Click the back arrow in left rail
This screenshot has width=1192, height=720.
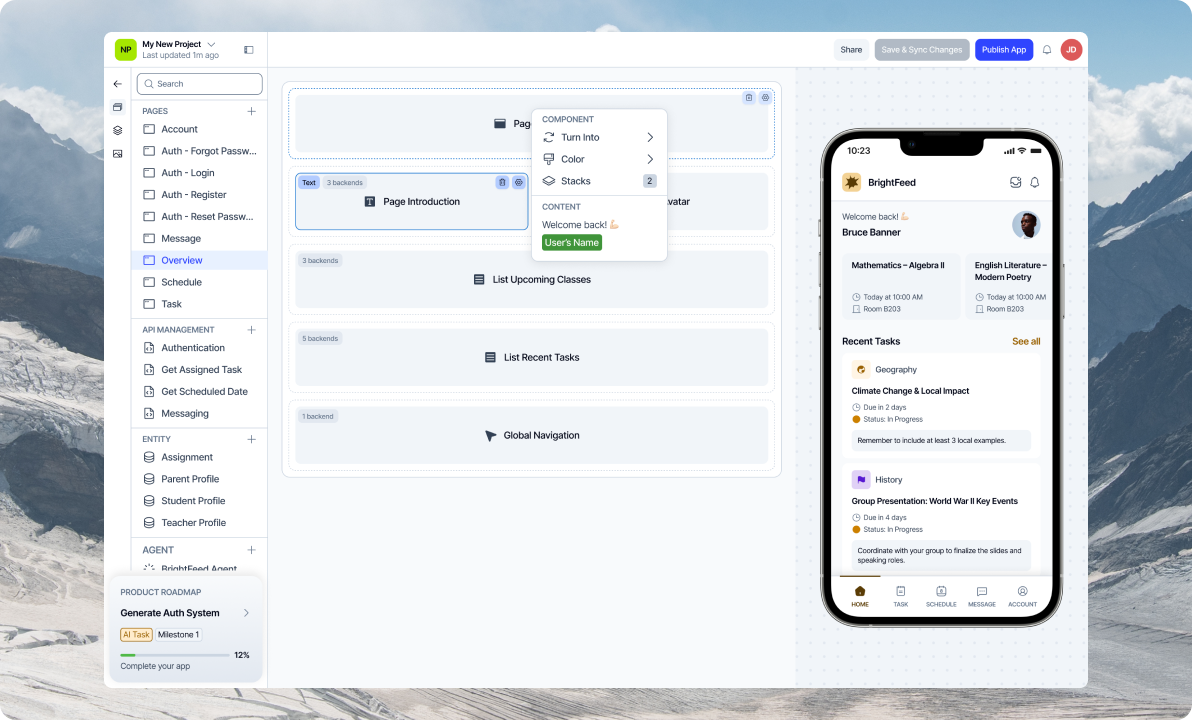117,84
